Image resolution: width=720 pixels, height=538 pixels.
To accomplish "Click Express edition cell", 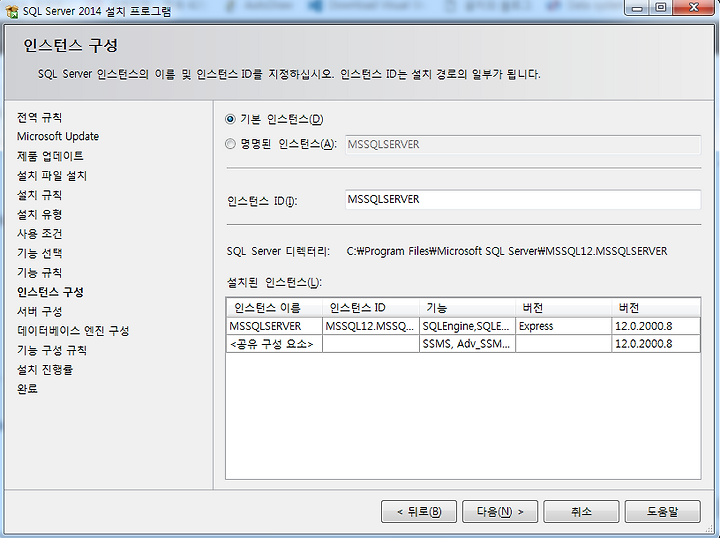I will click(x=563, y=326).
